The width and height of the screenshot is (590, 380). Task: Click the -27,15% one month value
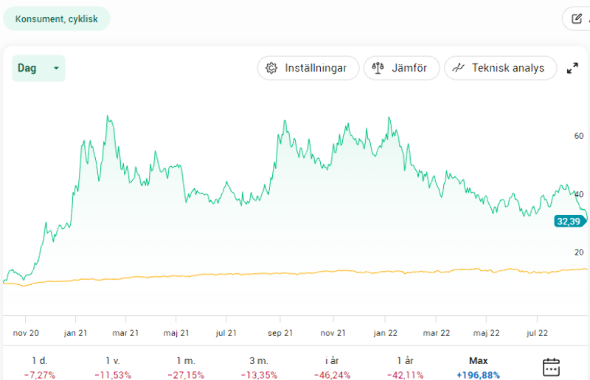click(186, 375)
